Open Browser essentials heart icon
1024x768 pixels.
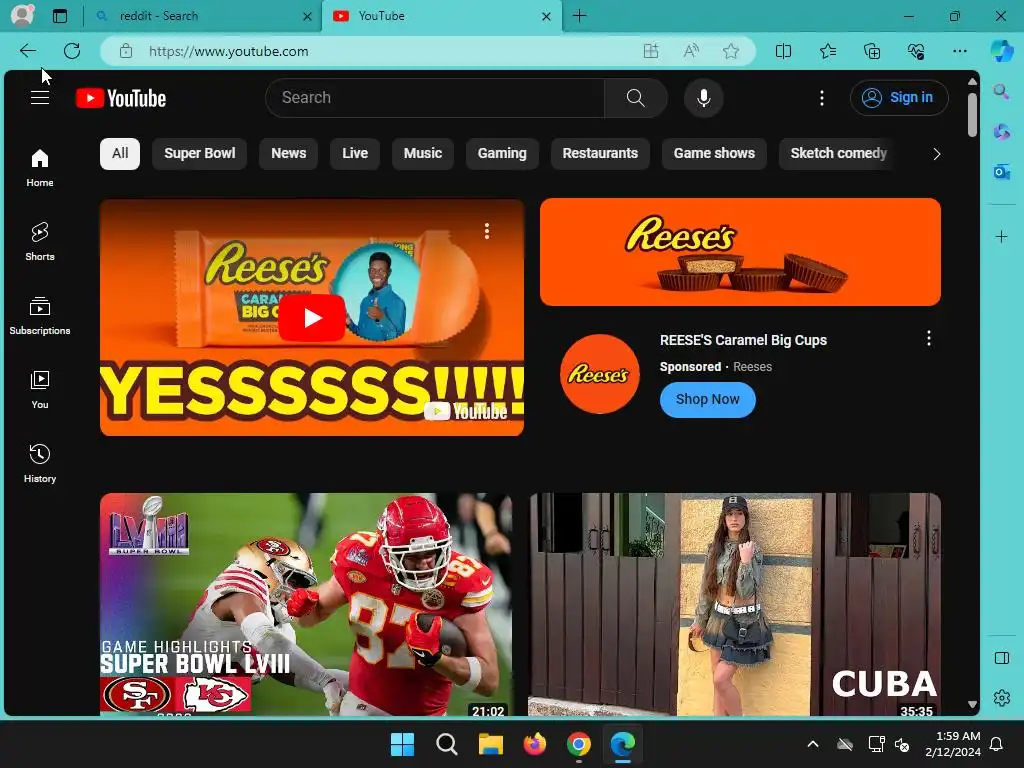(x=916, y=51)
